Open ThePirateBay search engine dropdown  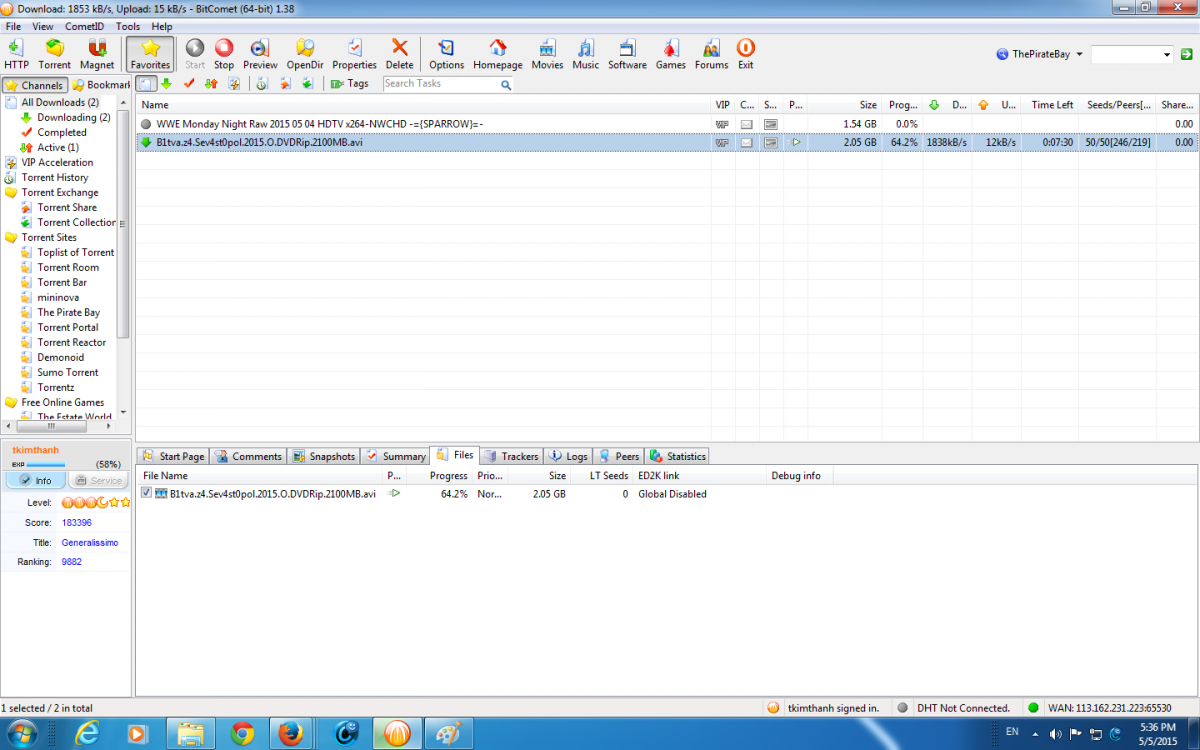(1040, 54)
